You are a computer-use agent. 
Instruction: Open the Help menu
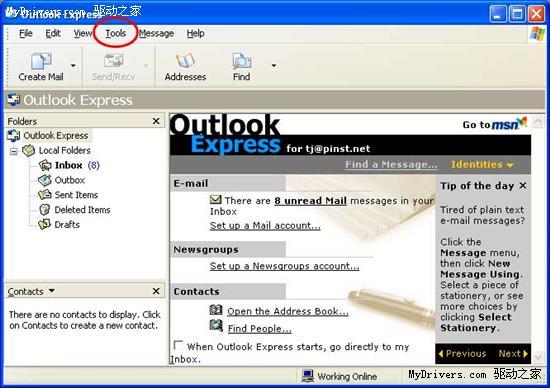pyautogui.click(x=195, y=33)
